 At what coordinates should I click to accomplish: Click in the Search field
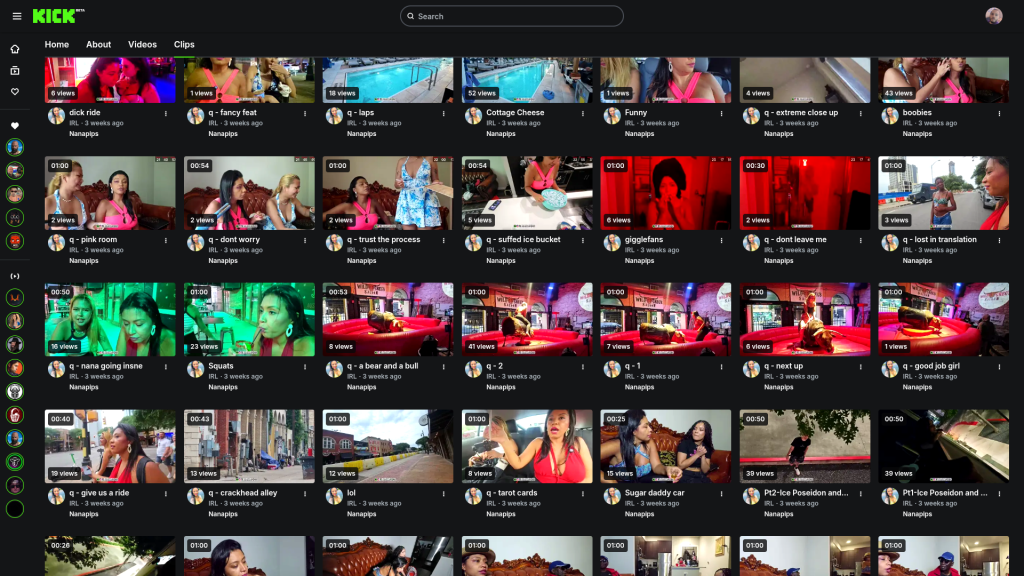pyautogui.click(x=512, y=16)
